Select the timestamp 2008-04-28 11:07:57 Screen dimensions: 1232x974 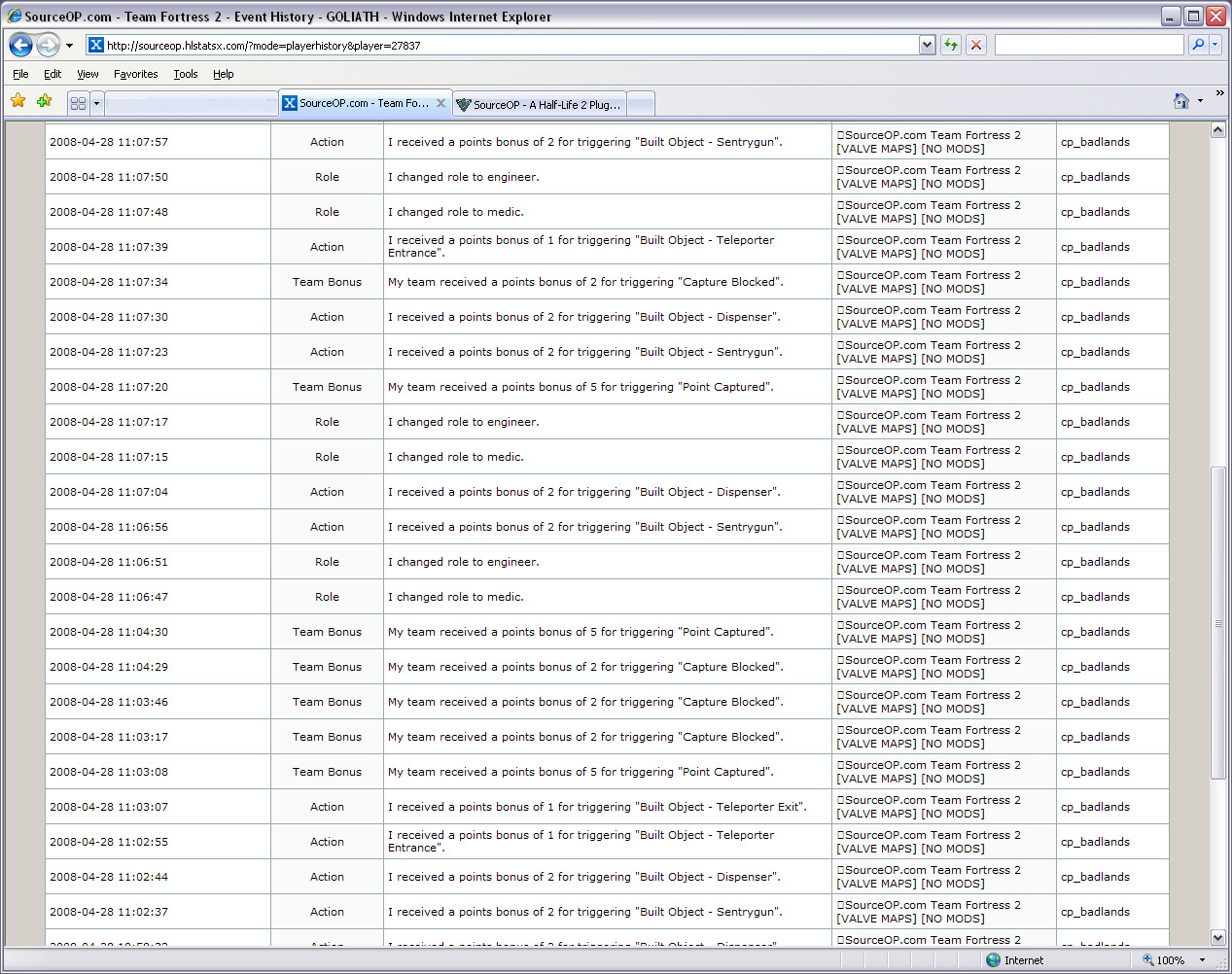pyautogui.click(x=109, y=142)
